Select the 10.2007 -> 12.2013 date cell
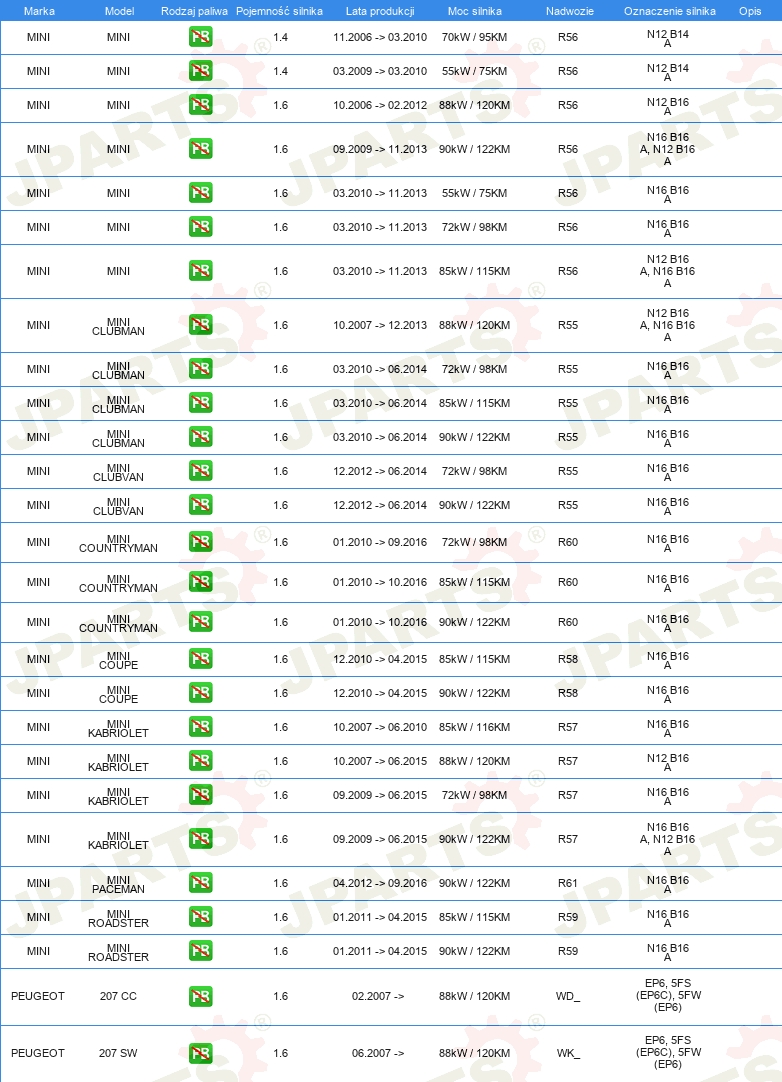This screenshot has width=782, height=1082. pyautogui.click(x=380, y=325)
